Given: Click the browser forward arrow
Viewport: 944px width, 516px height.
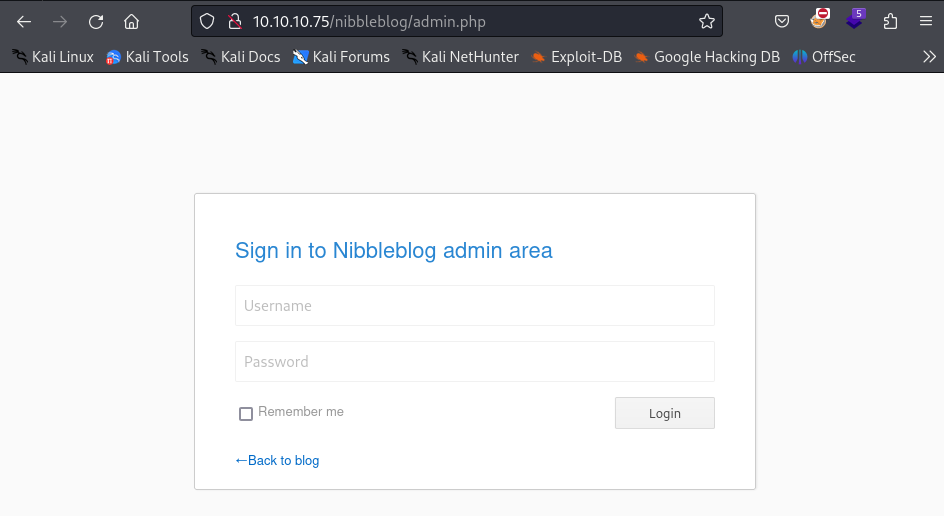Looking at the screenshot, I should point(60,21).
